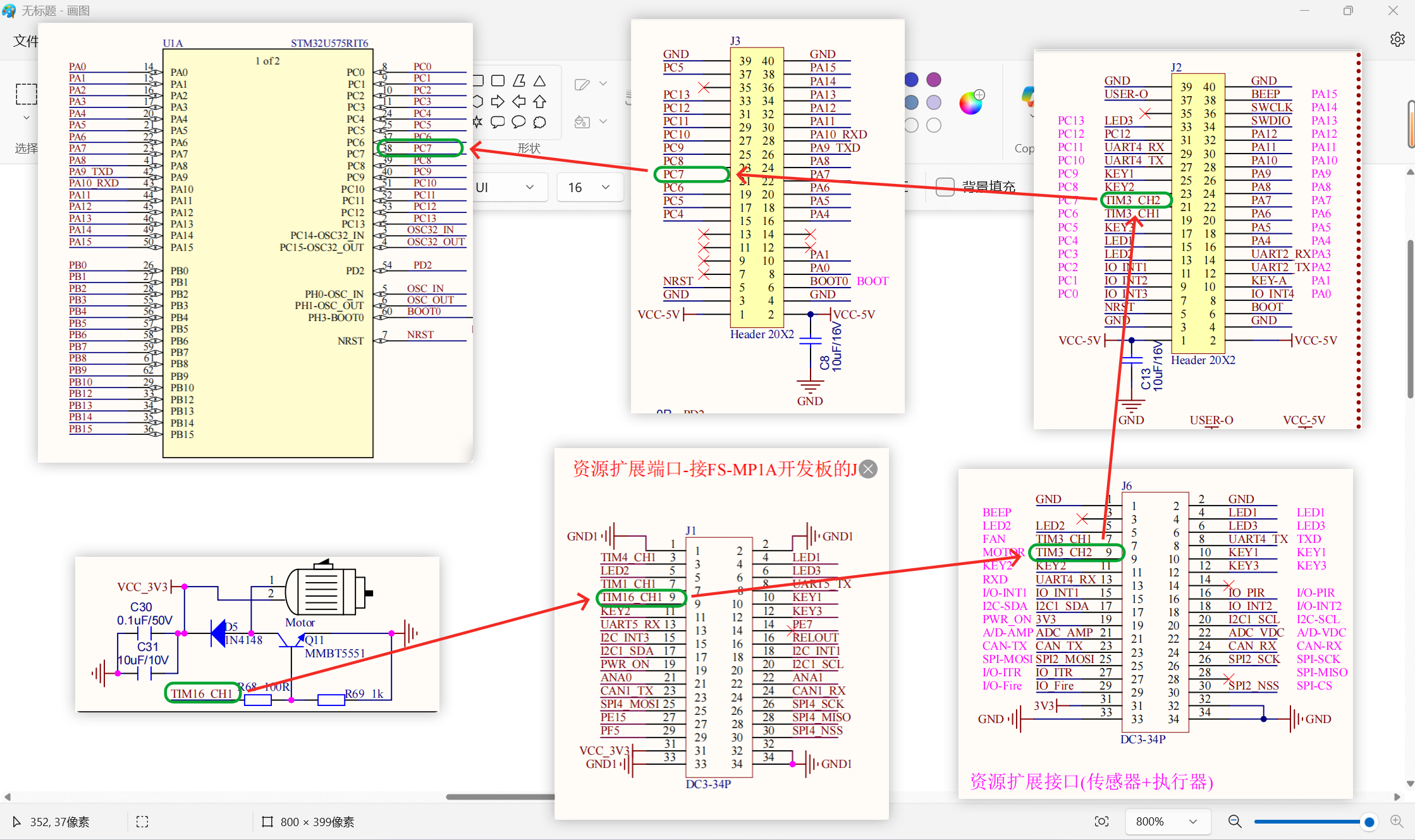Expand the shape outline dropdown arrow
Viewport: 1415px width, 840px height.
[x=603, y=83]
